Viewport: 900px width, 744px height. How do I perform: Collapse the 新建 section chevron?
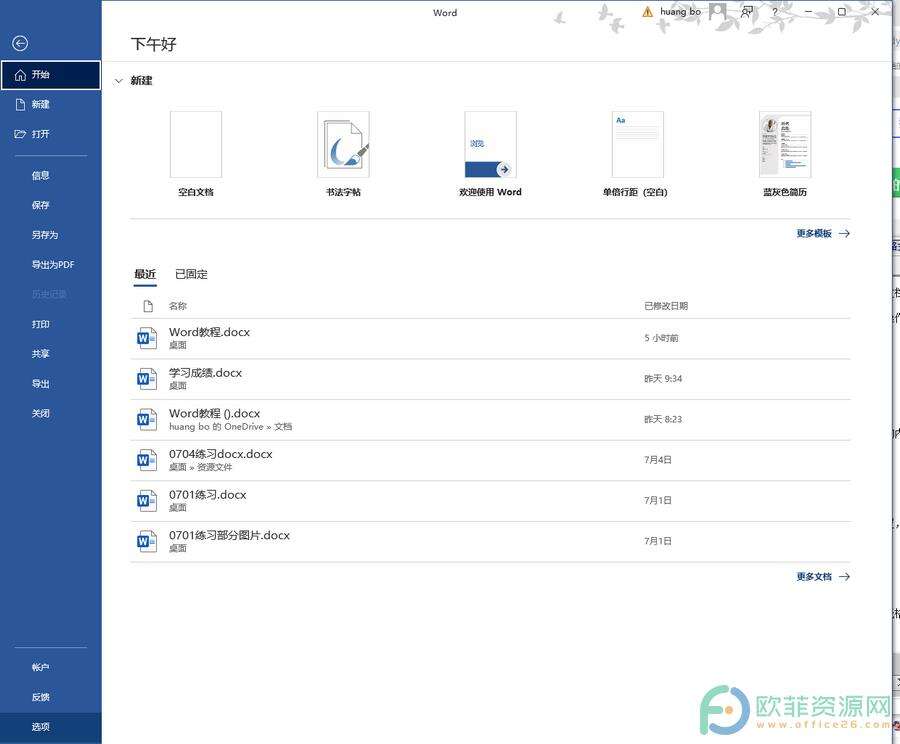tap(118, 81)
